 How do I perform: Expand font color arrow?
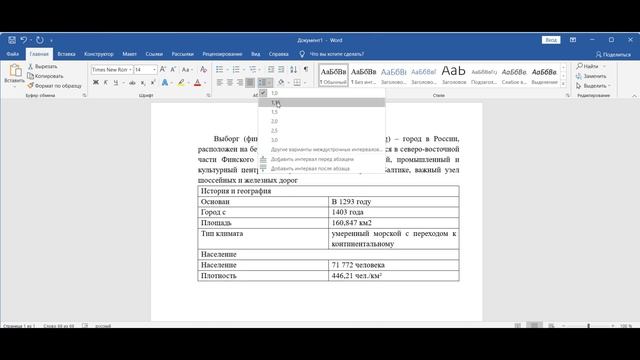click(204, 83)
